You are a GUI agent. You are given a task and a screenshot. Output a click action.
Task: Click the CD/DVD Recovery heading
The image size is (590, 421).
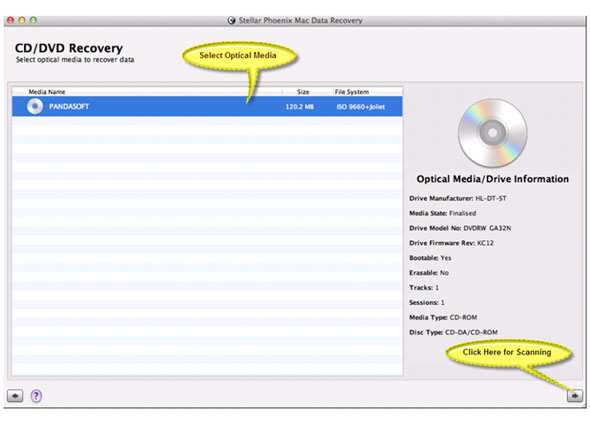(69, 48)
